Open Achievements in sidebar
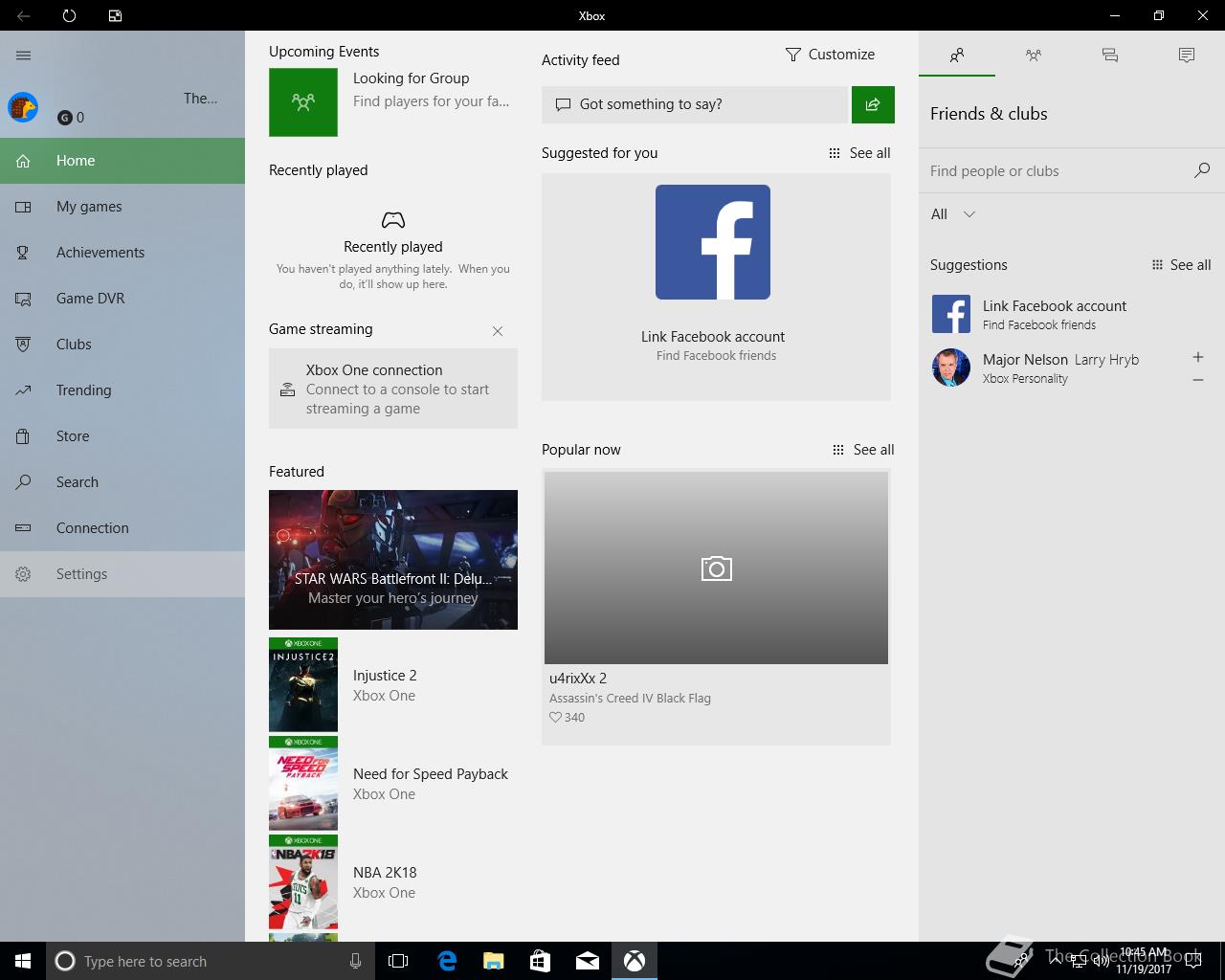1225x980 pixels. [122, 253]
